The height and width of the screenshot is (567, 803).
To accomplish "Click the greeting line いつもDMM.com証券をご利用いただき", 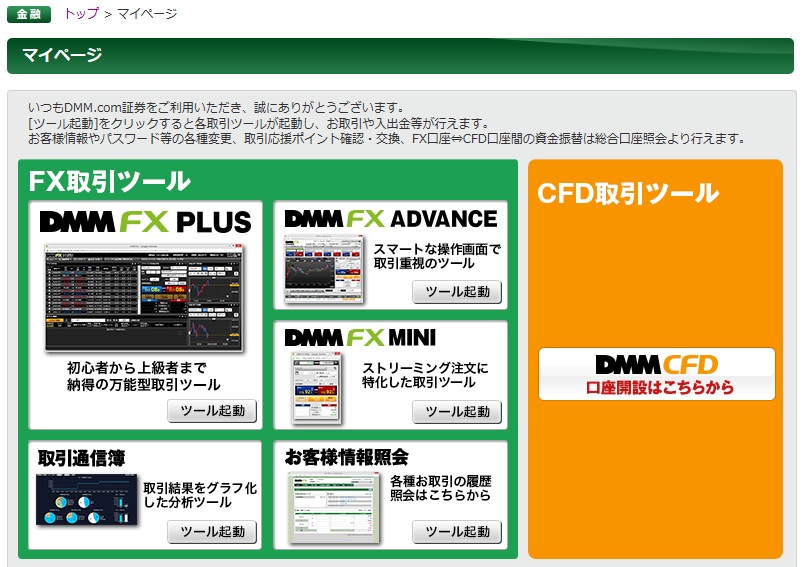I will coord(217,108).
